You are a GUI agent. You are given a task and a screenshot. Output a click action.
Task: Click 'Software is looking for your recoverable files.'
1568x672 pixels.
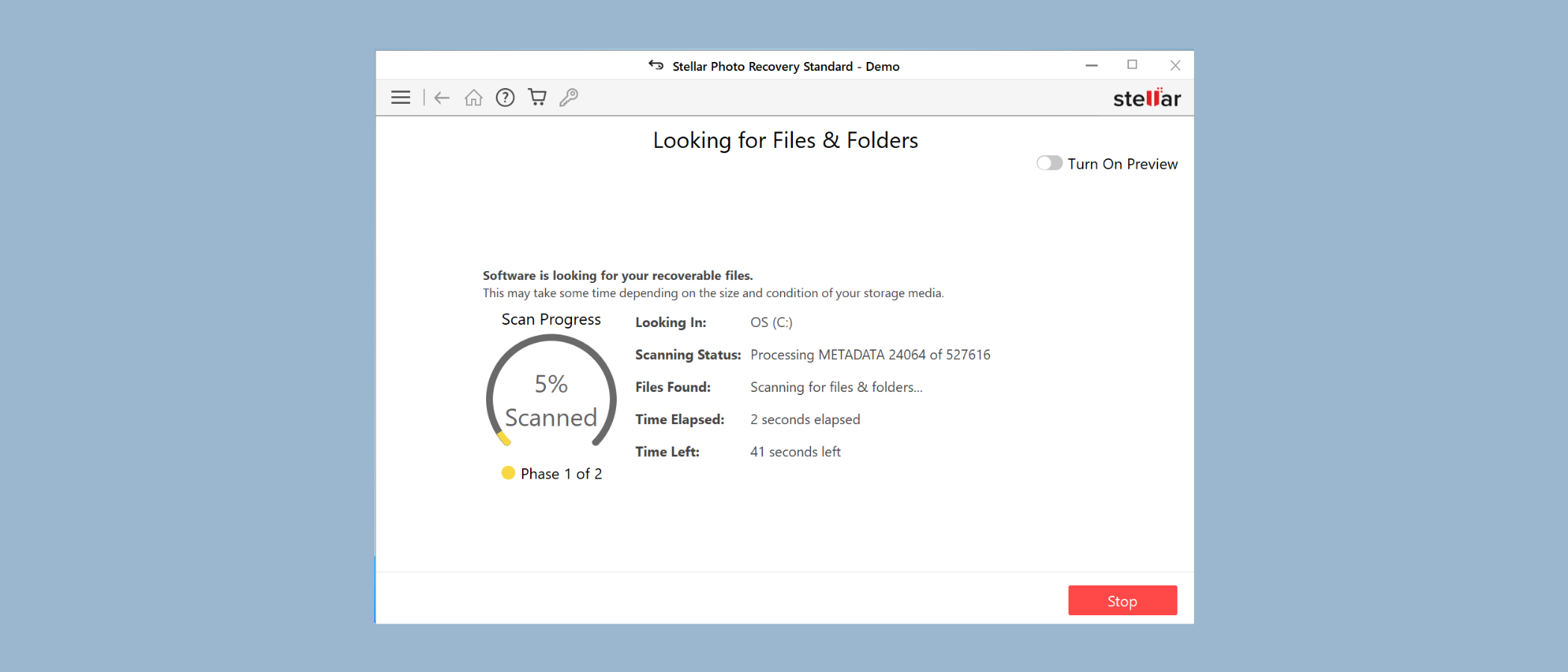pos(617,276)
